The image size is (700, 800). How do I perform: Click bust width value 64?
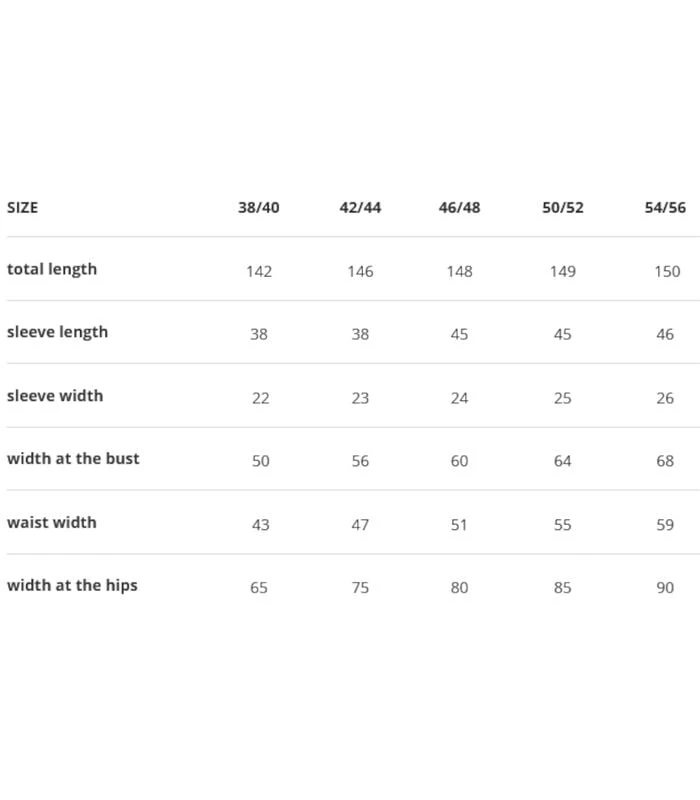[x=563, y=461]
